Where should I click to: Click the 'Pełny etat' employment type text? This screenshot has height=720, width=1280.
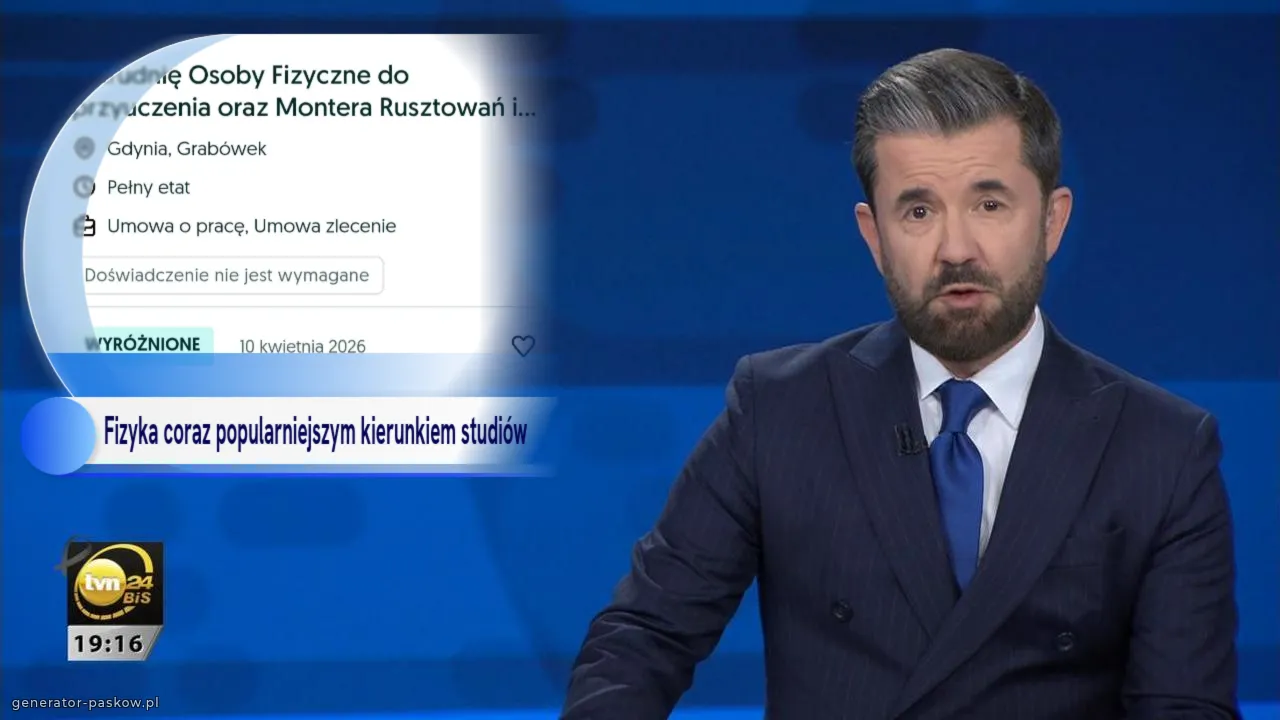(148, 187)
